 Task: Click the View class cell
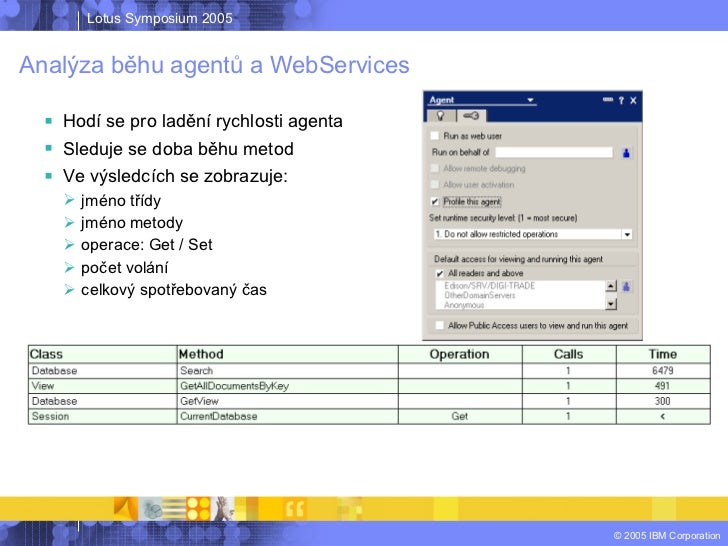pyautogui.click(x=103, y=386)
